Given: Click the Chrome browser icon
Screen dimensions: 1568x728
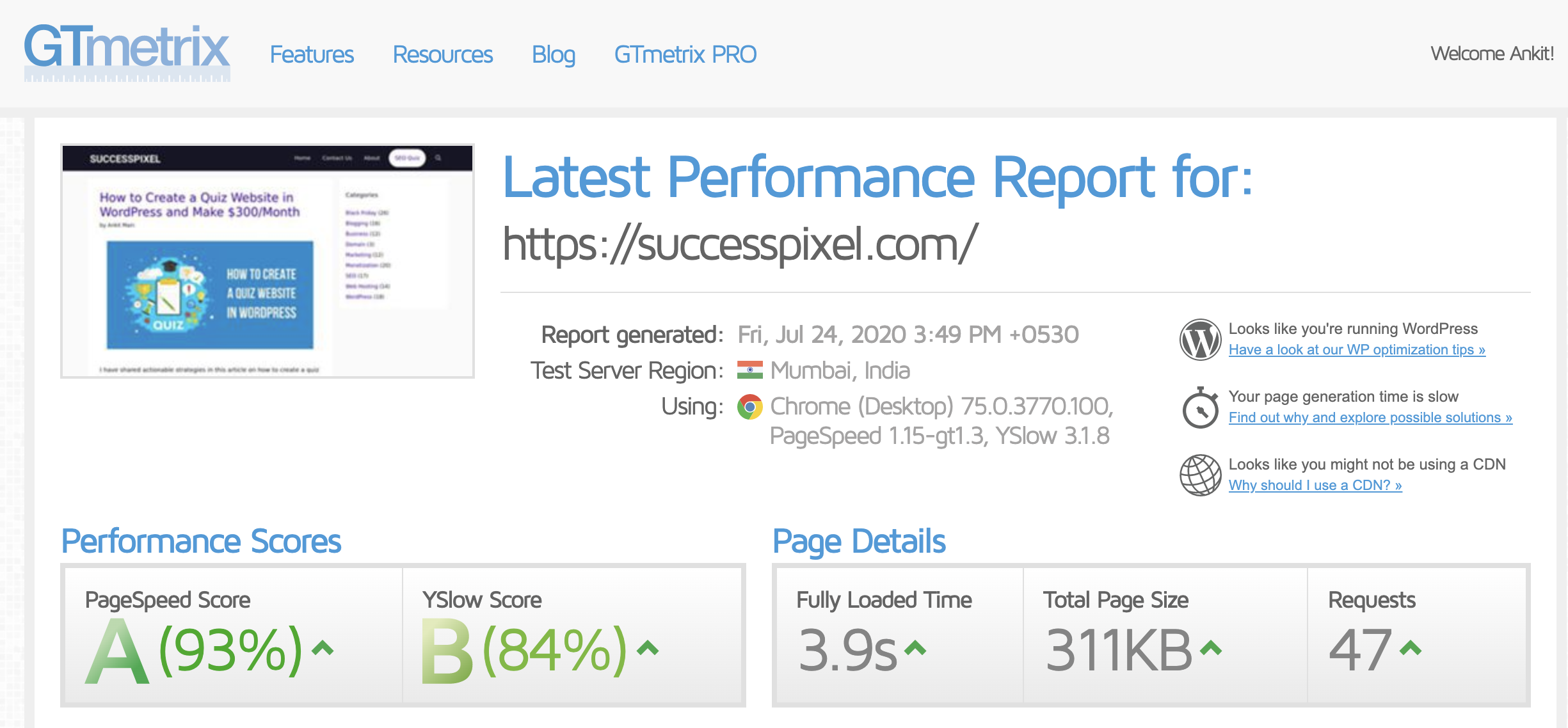Looking at the screenshot, I should pyautogui.click(x=750, y=407).
